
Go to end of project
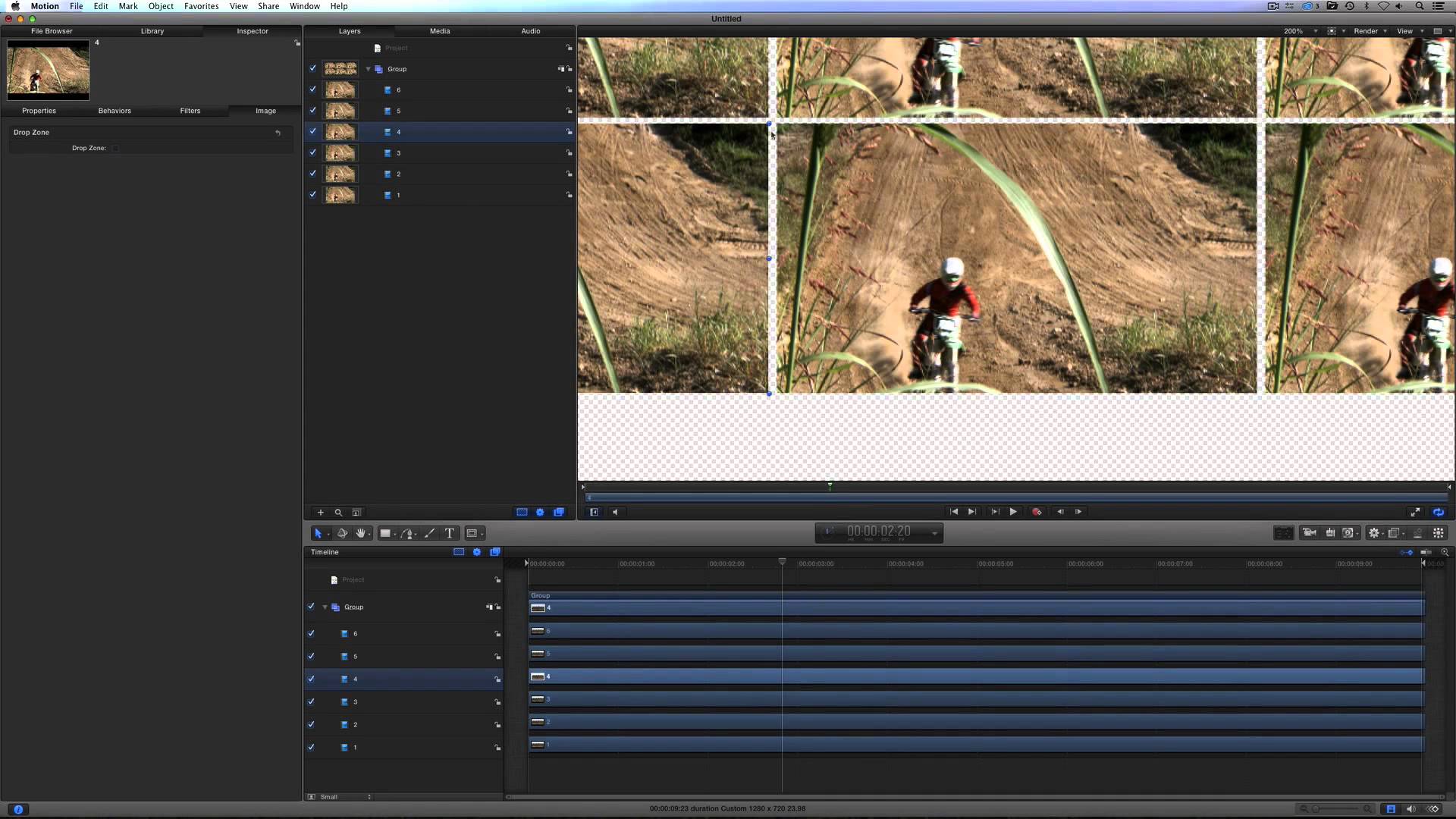pos(972,512)
